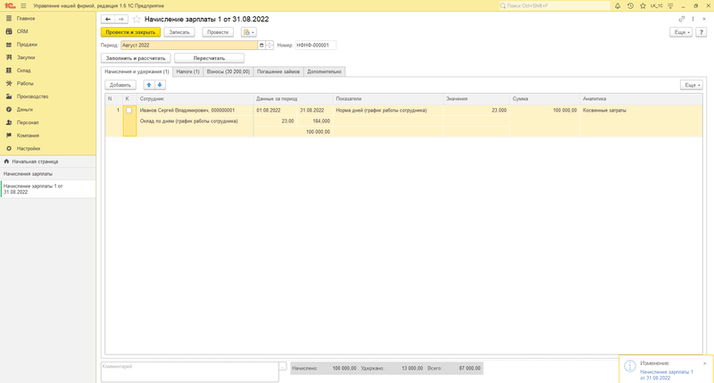Expand the table's Еще dropdown

(691, 85)
